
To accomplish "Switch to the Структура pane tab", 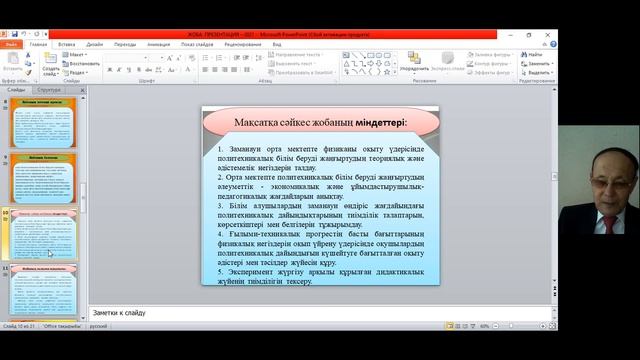I will 49,90.
